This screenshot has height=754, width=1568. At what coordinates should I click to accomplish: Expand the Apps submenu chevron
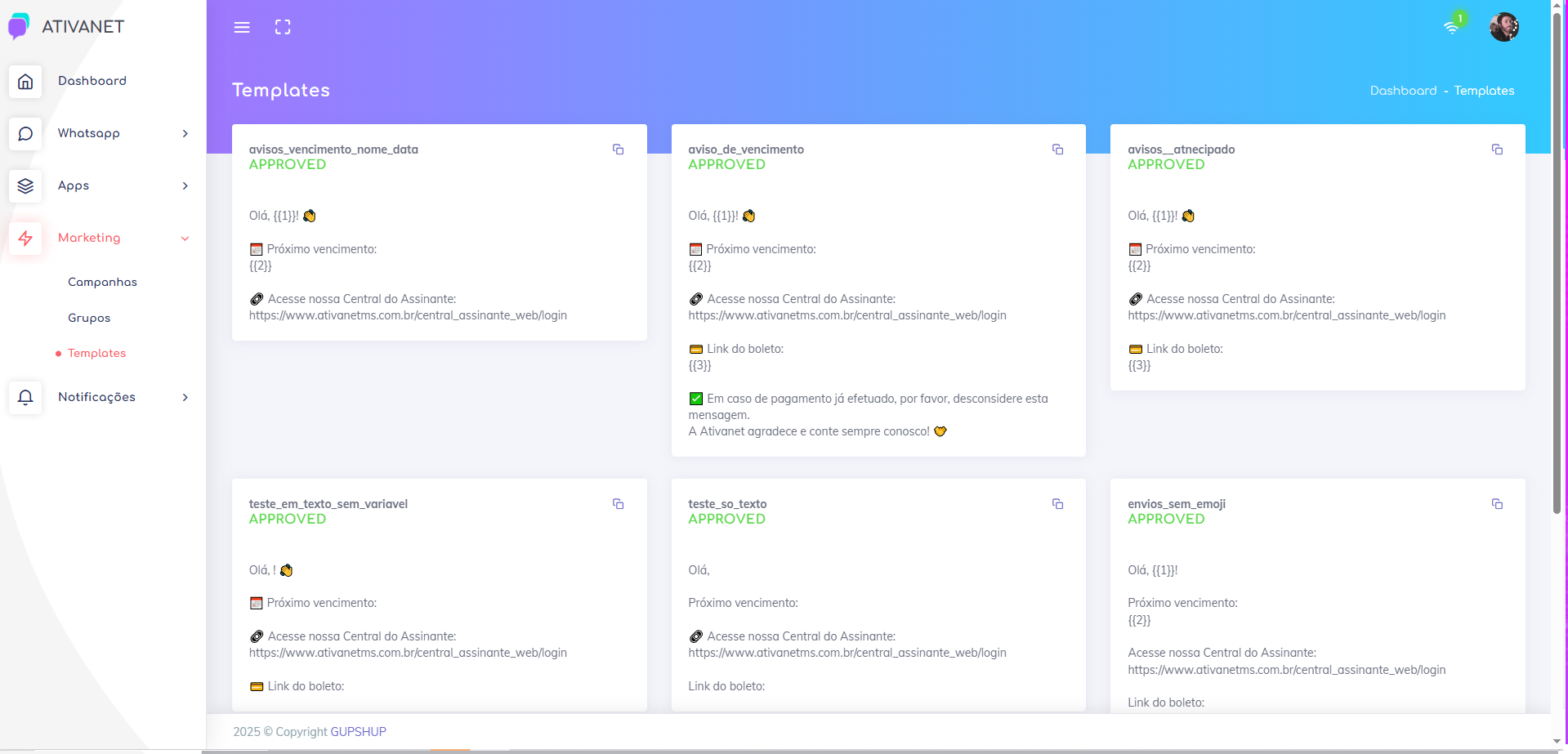click(x=185, y=185)
